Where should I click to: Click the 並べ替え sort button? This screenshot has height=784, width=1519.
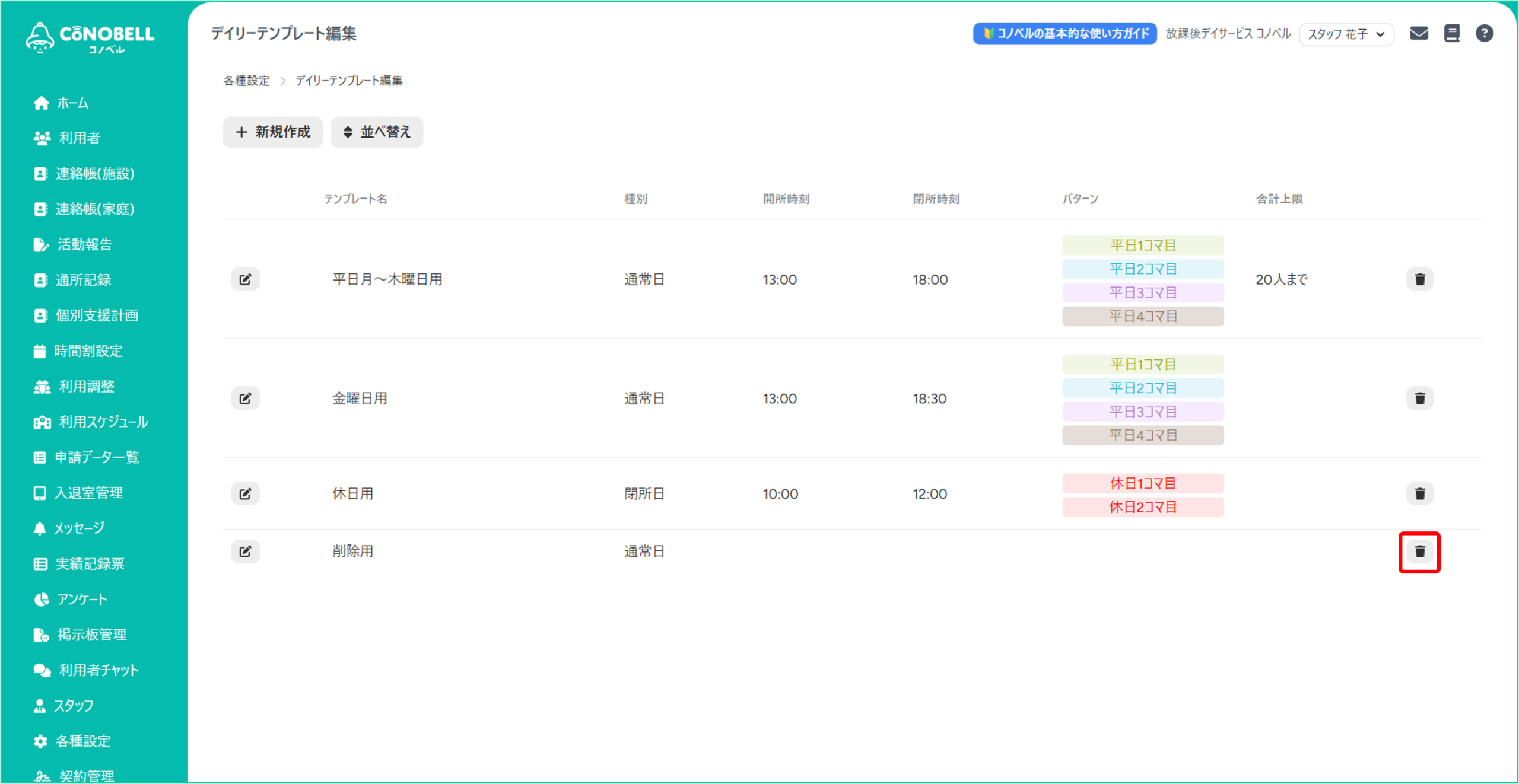377,132
